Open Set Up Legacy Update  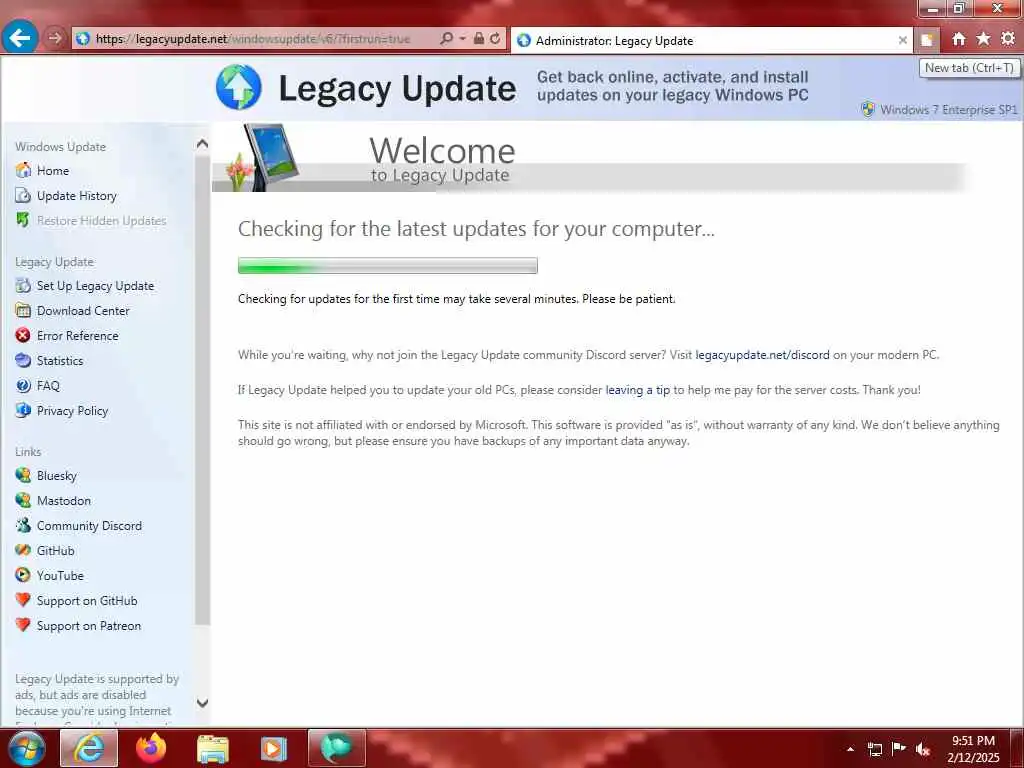[95, 286]
